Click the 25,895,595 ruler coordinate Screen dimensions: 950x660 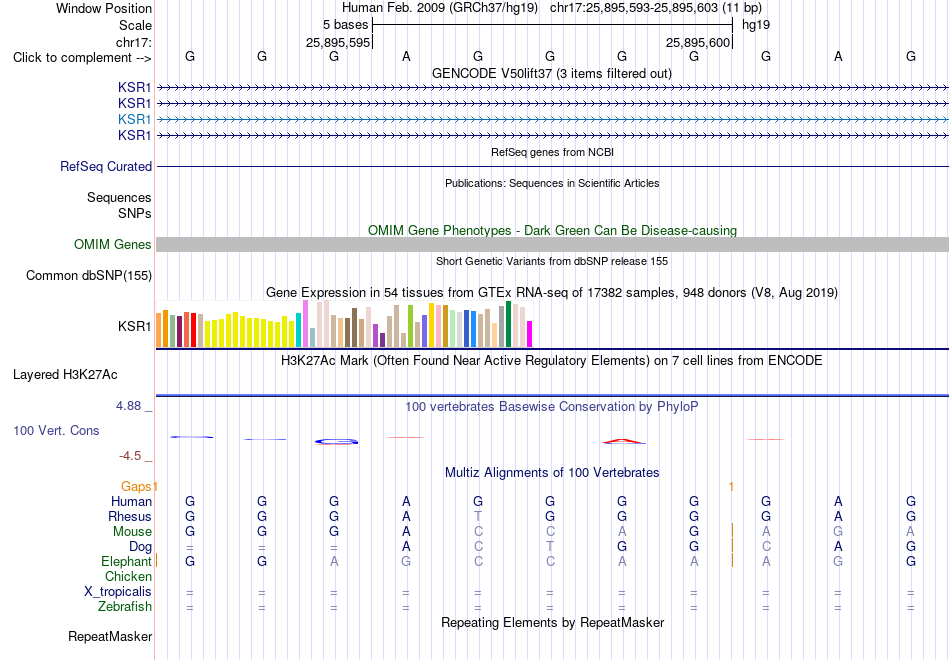[337, 42]
